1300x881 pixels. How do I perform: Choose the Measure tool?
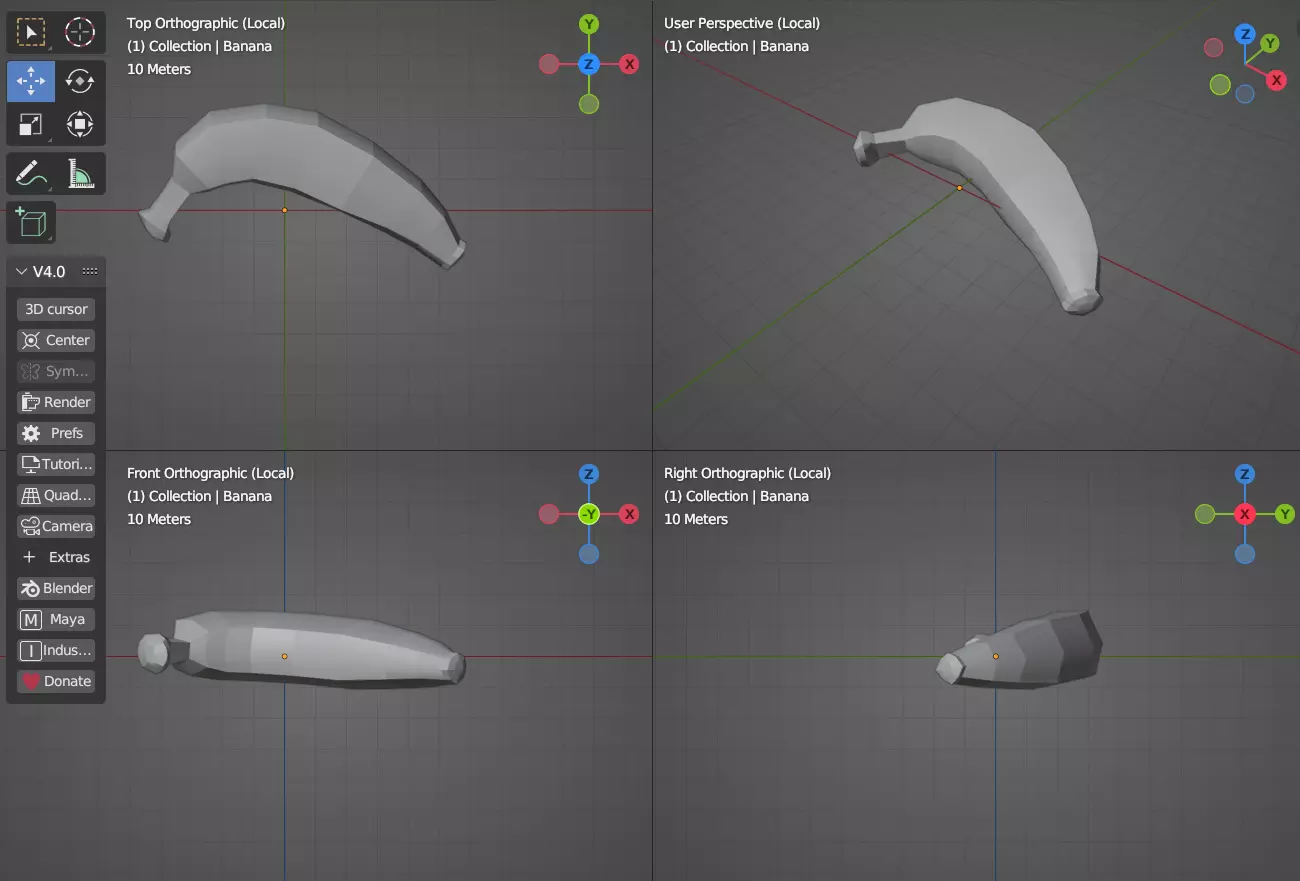80,174
